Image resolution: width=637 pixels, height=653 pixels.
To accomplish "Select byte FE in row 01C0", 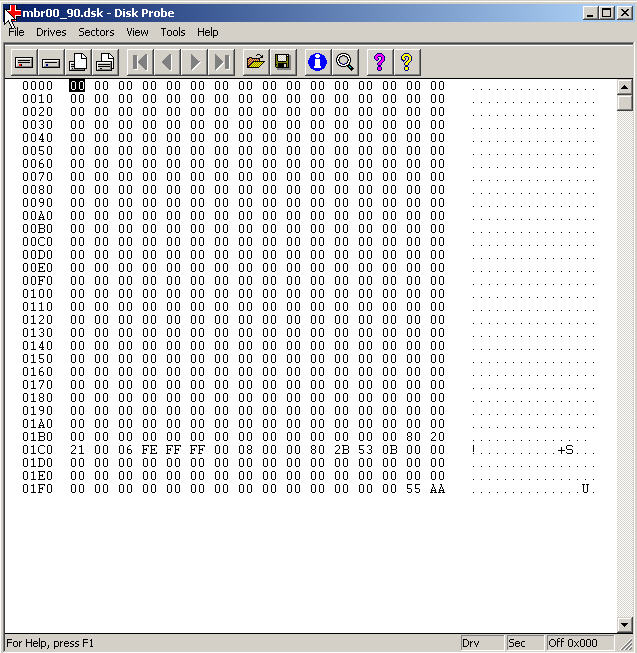I will [149, 450].
